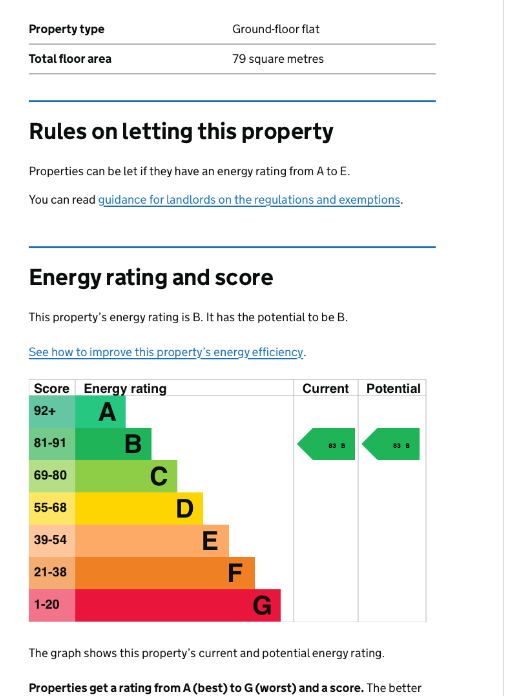Select the dark orange F rating bar
505x696 pixels.
click(165, 573)
